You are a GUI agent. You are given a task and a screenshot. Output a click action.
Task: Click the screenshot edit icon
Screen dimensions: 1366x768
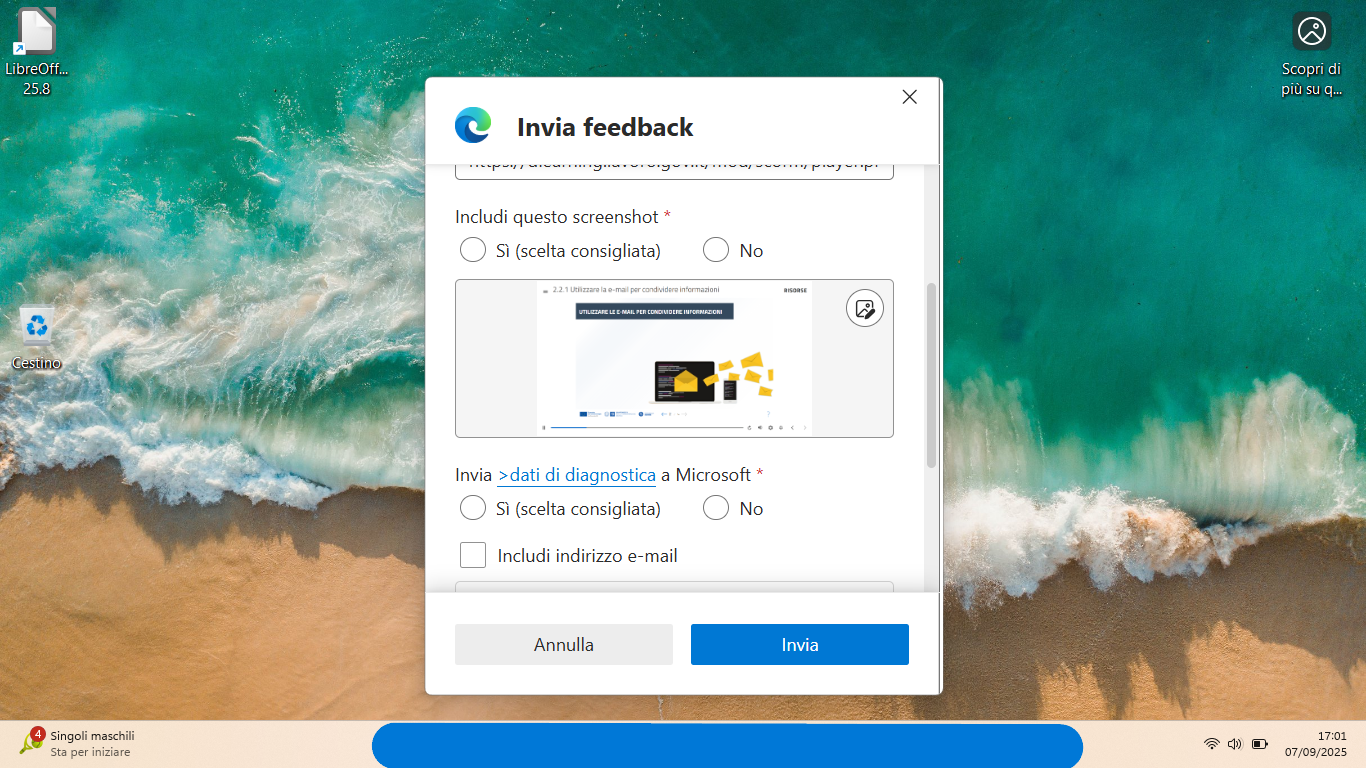865,308
